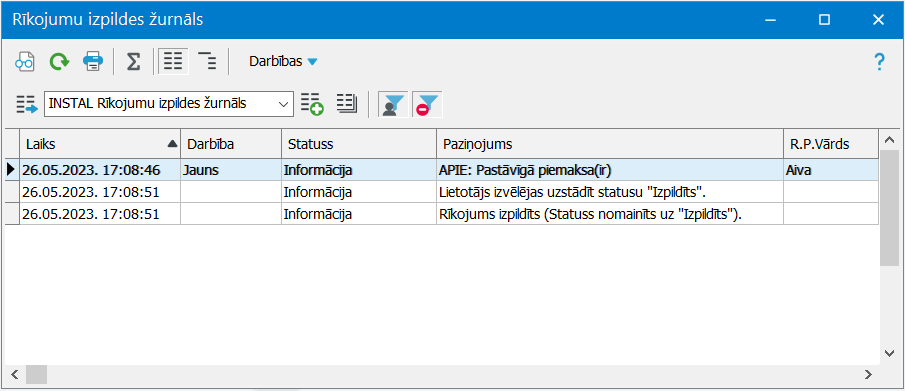Add a new view with green plus icon
The height and width of the screenshot is (391, 905).
click(x=312, y=105)
